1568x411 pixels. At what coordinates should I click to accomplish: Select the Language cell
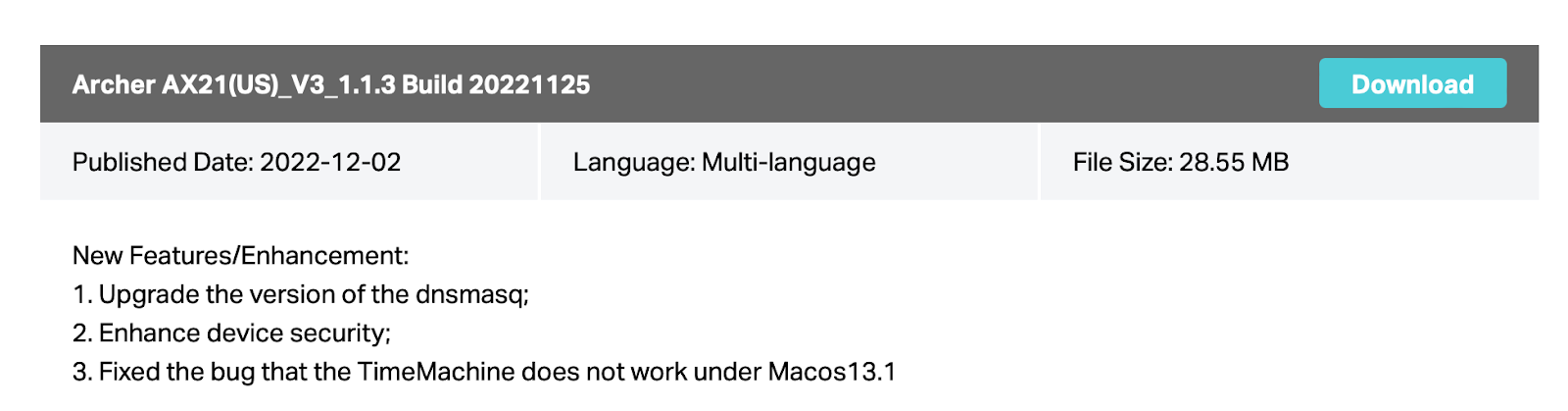789,162
